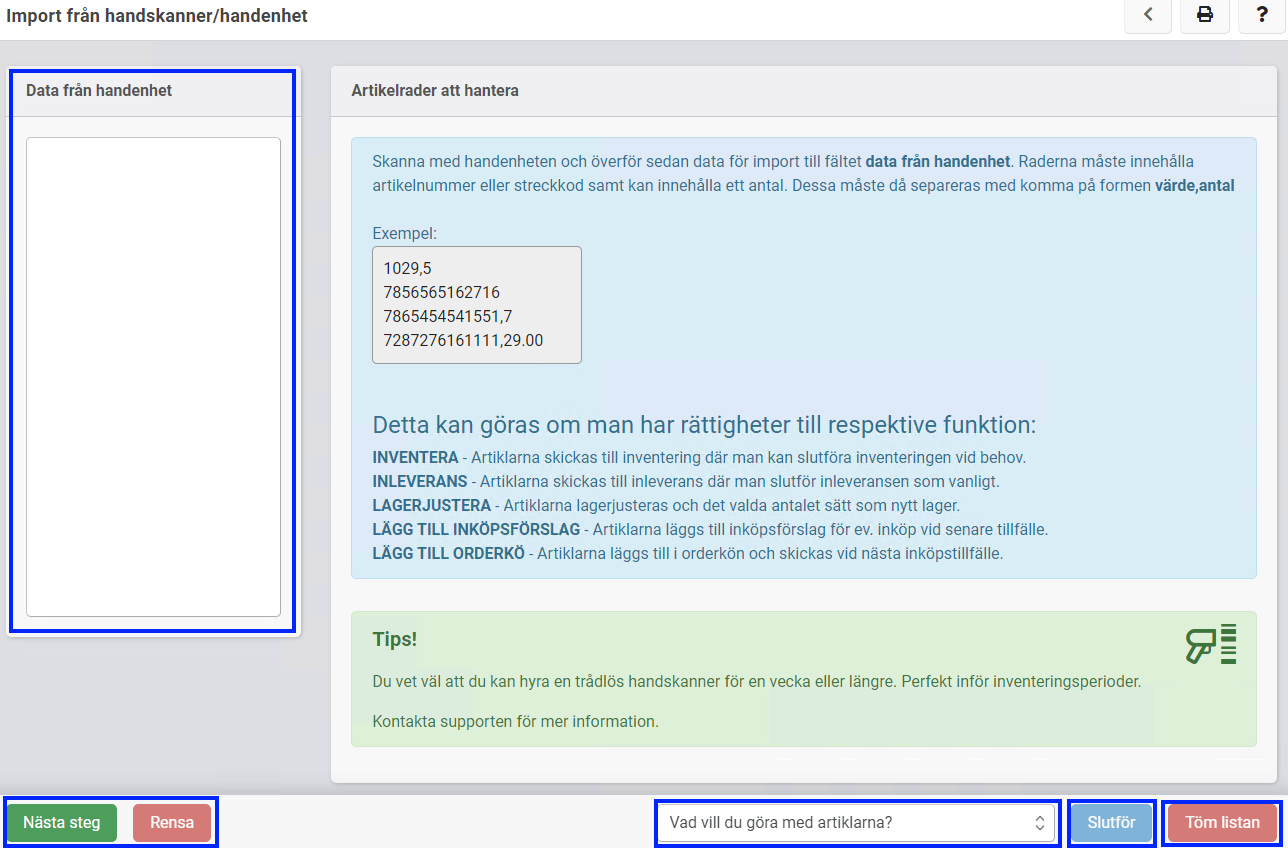Click the up-down arrows on the action dropdown
The width and height of the screenshot is (1288, 848).
(x=1039, y=823)
